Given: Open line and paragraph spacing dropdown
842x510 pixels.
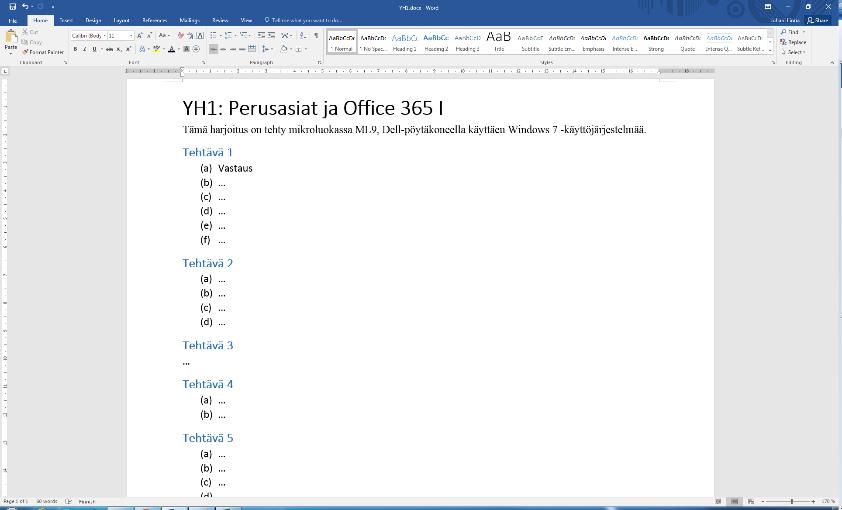Looking at the screenshot, I should click(268, 49).
